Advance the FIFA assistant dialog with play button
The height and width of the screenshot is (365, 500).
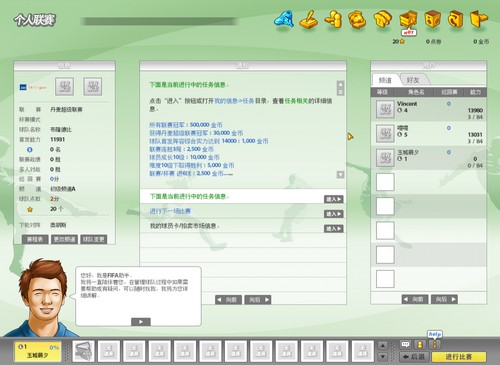coord(141,322)
